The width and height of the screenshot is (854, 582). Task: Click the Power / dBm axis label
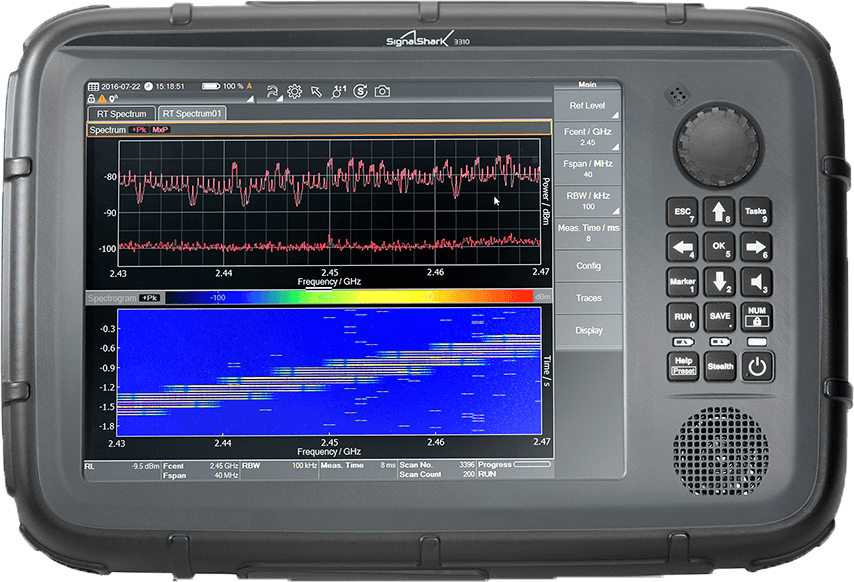click(x=545, y=201)
